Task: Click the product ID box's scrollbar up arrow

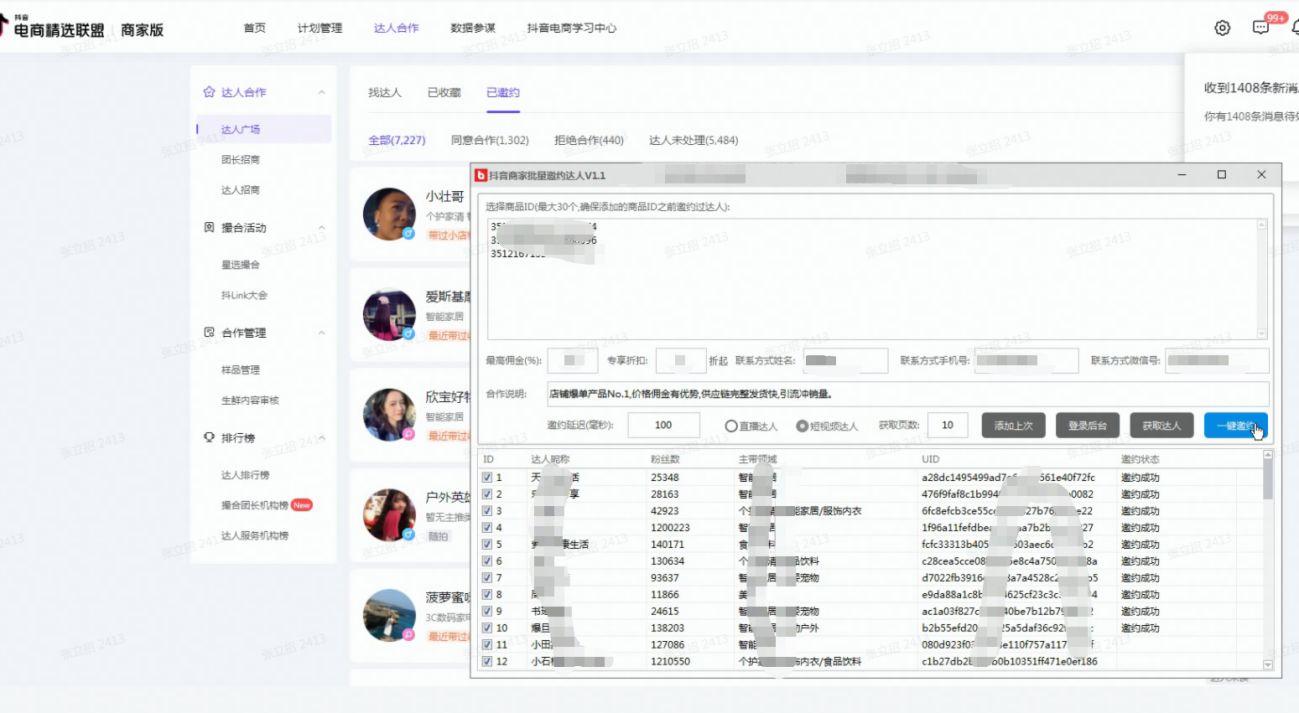Action: coord(1261,225)
